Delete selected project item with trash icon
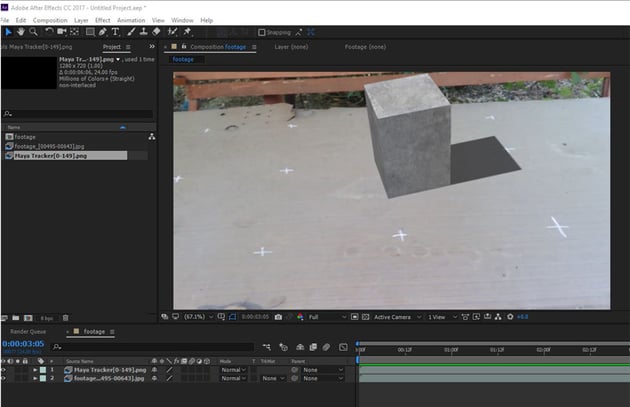Image resolution: width=630 pixels, height=407 pixels. [x=65, y=318]
